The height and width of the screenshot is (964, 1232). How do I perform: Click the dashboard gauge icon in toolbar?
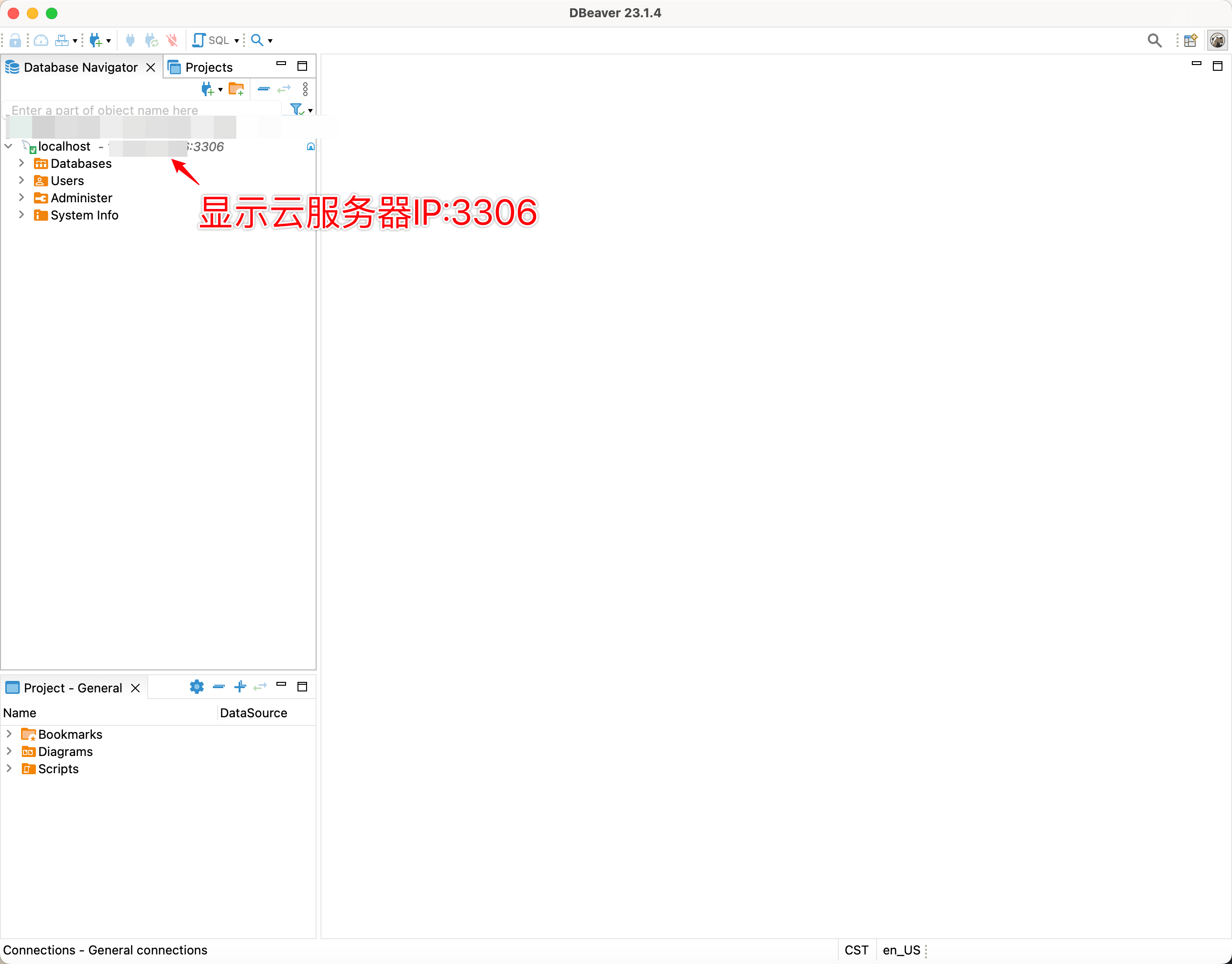click(41, 41)
